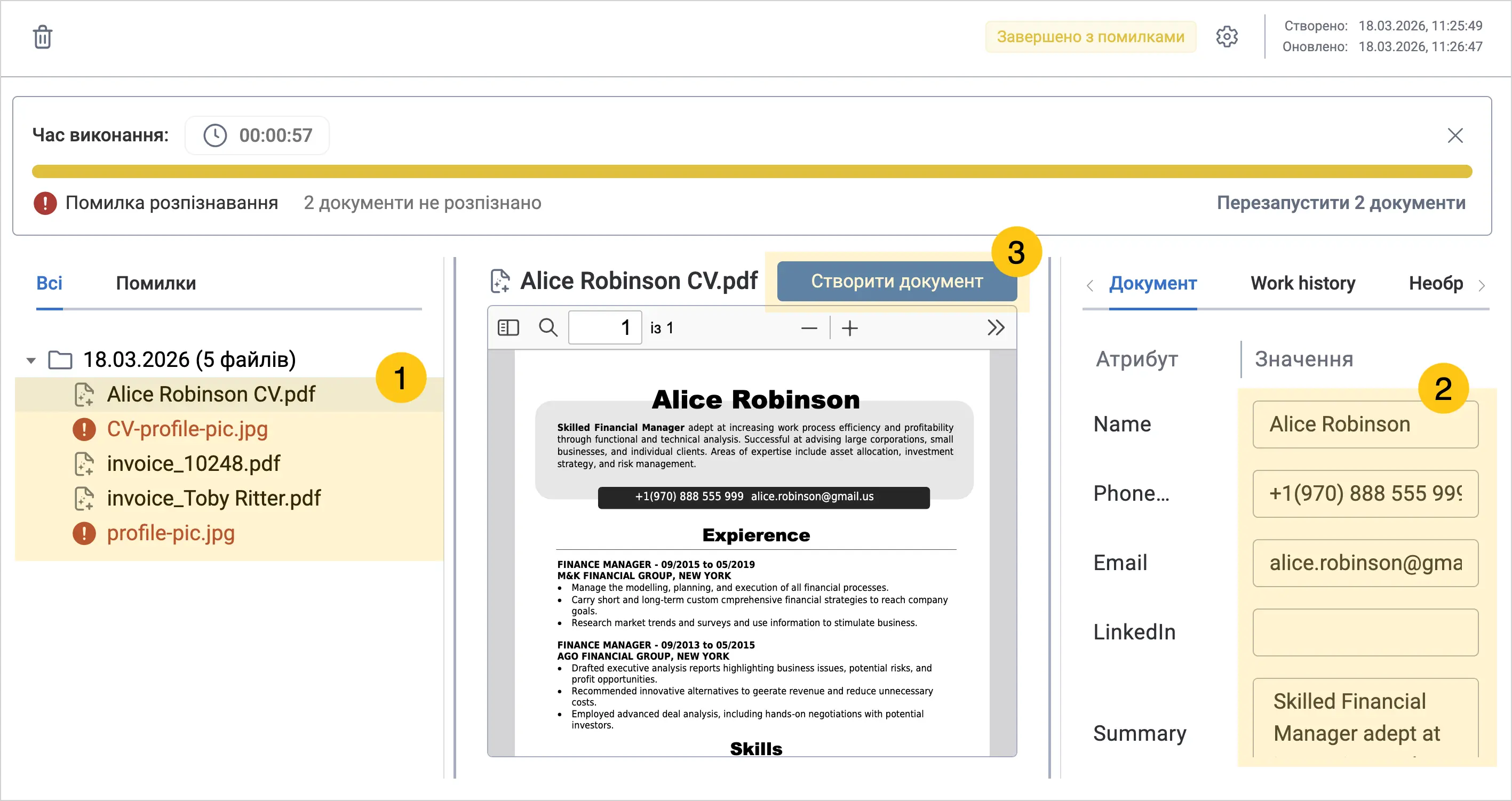Edit the Email value field
The height and width of the screenshot is (801, 1512).
pos(1365,563)
